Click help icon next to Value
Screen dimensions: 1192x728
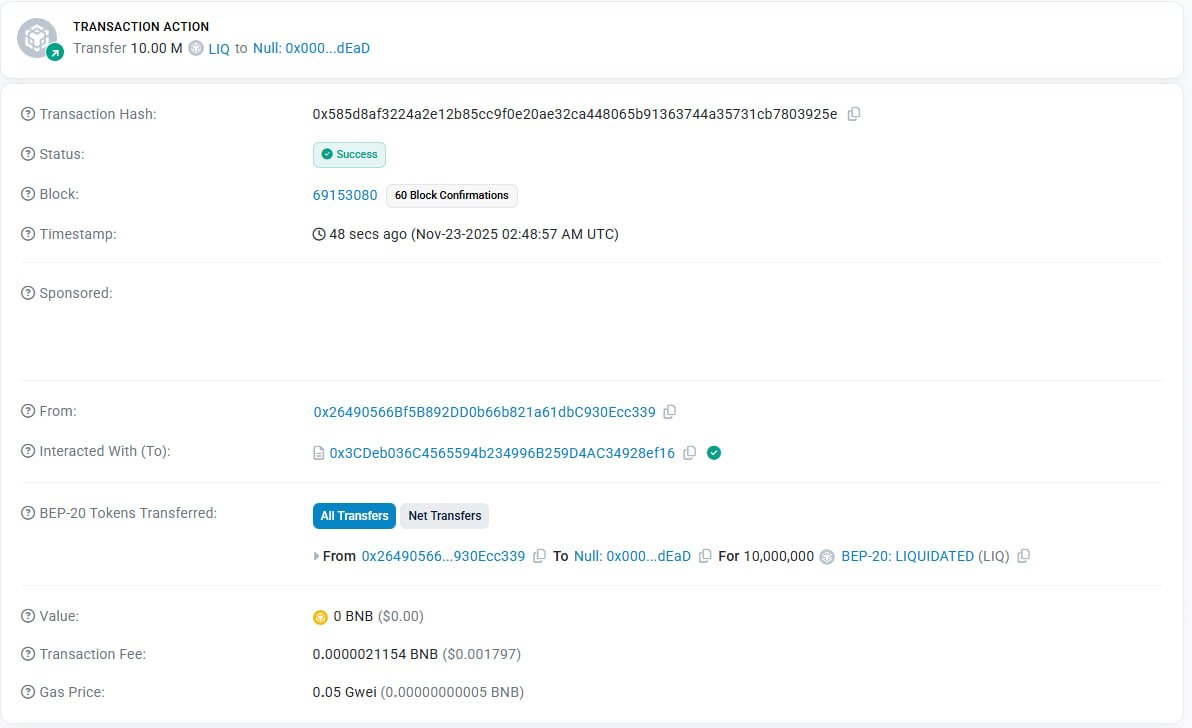28,616
